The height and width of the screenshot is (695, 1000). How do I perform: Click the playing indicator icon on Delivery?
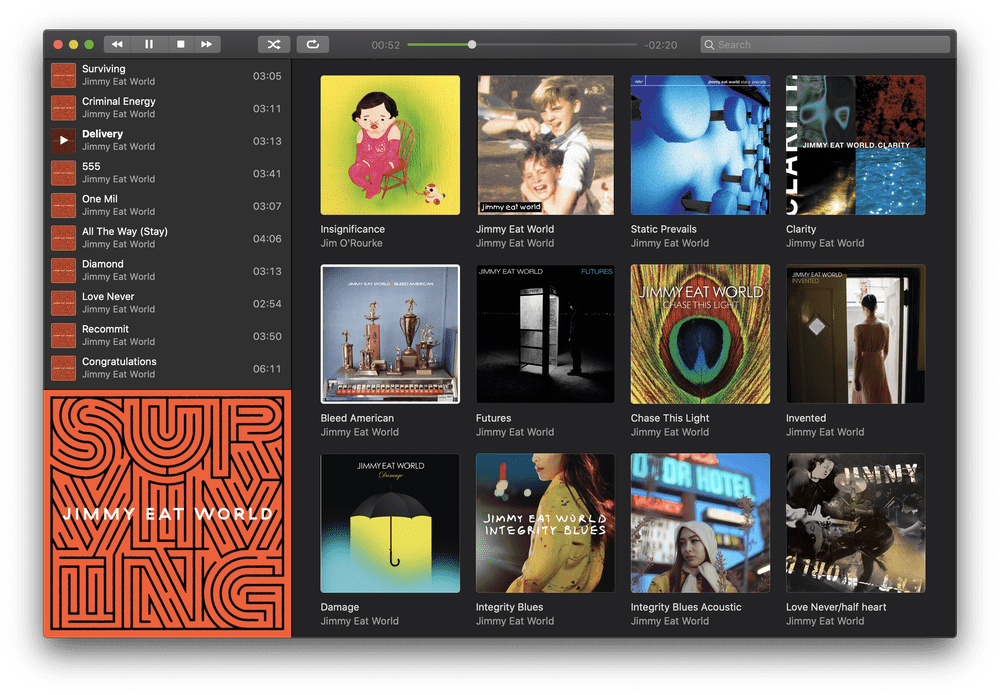coord(63,140)
